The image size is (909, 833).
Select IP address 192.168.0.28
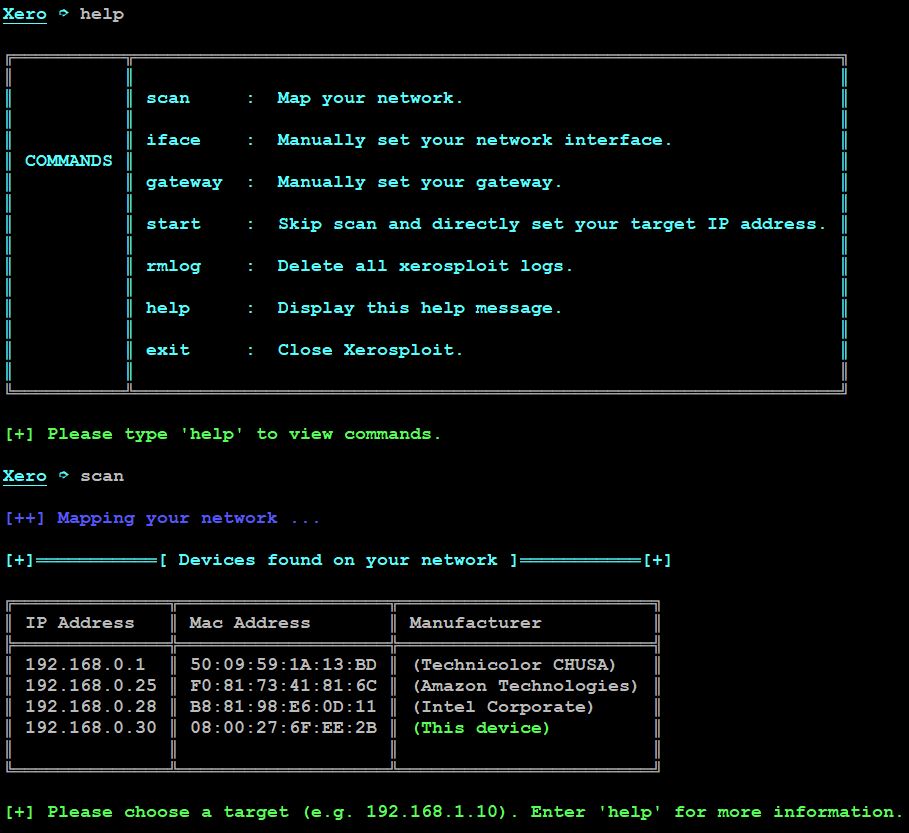point(91,706)
